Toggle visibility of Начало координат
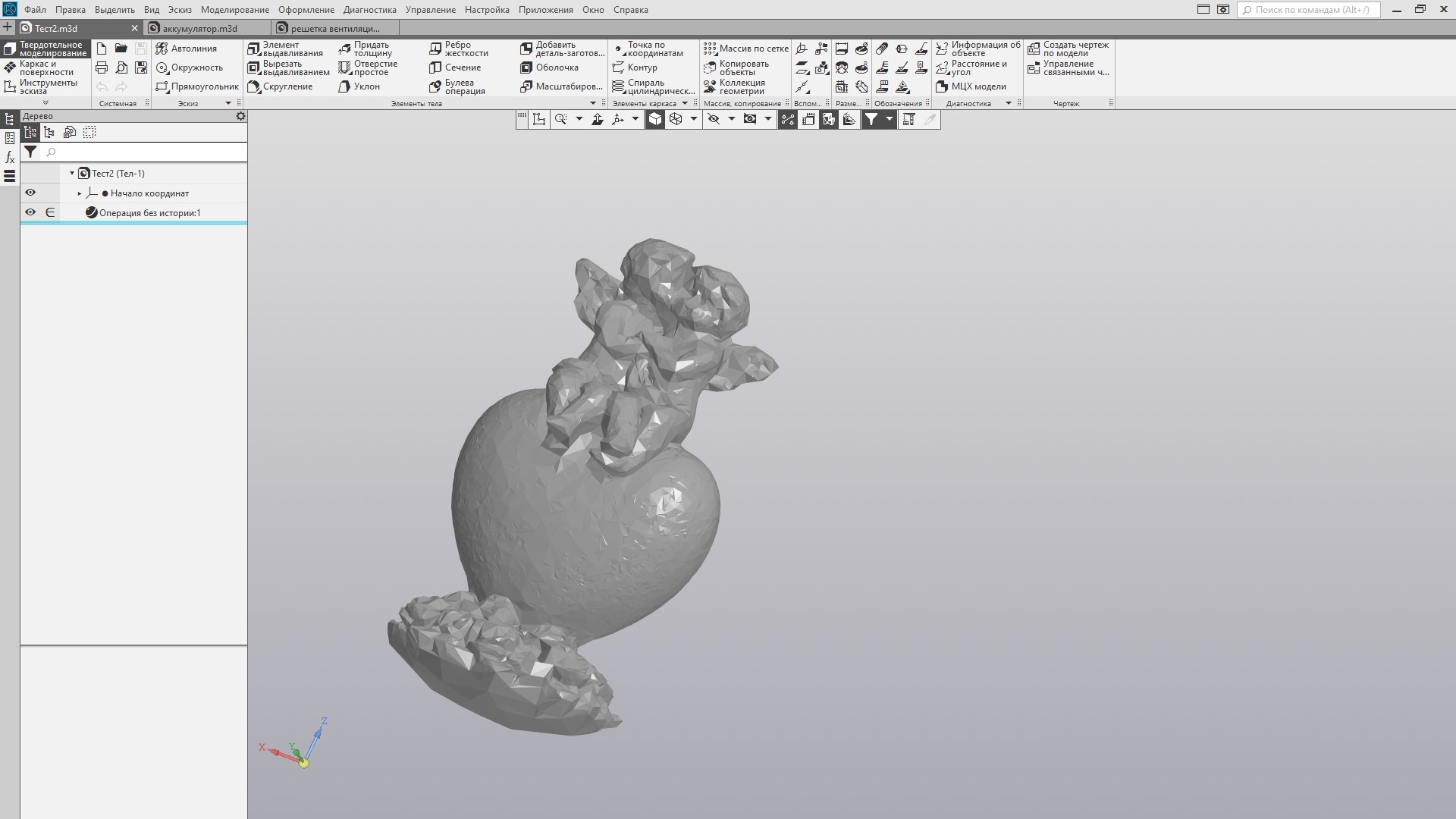Image resolution: width=1456 pixels, height=819 pixels. pos(30,193)
